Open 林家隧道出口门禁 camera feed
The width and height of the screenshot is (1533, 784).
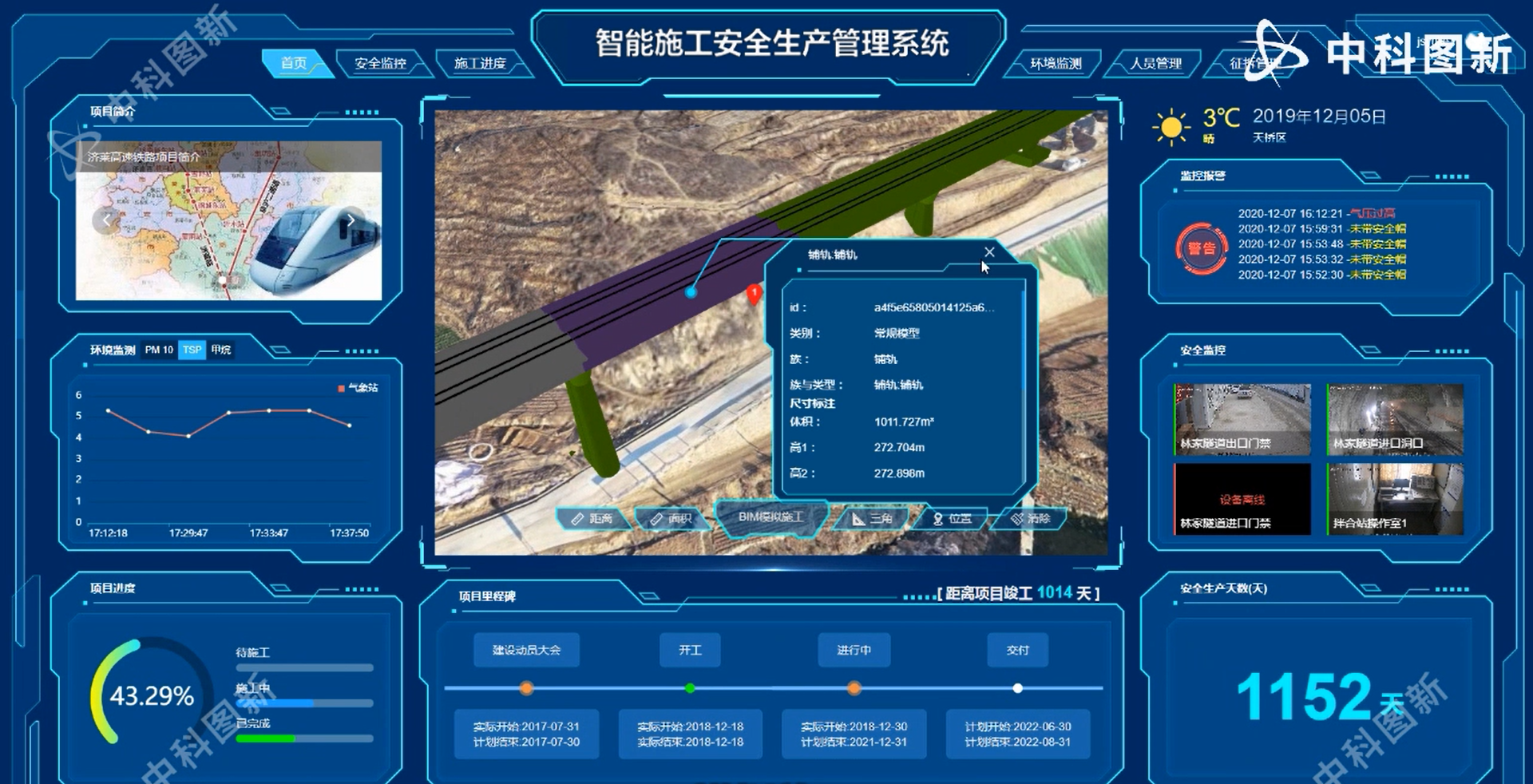pos(1242,419)
